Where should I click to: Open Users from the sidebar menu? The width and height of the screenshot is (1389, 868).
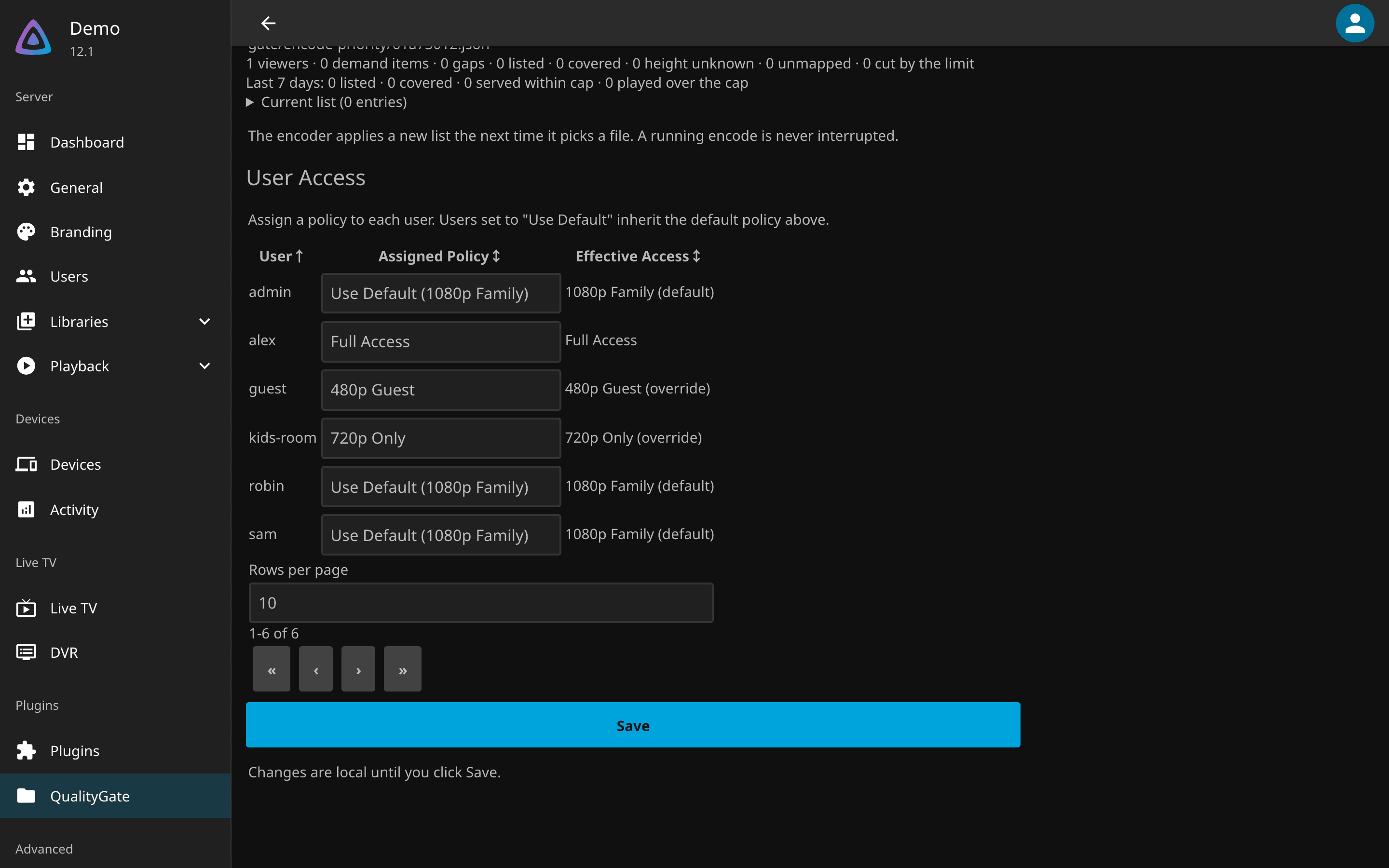tap(115, 276)
